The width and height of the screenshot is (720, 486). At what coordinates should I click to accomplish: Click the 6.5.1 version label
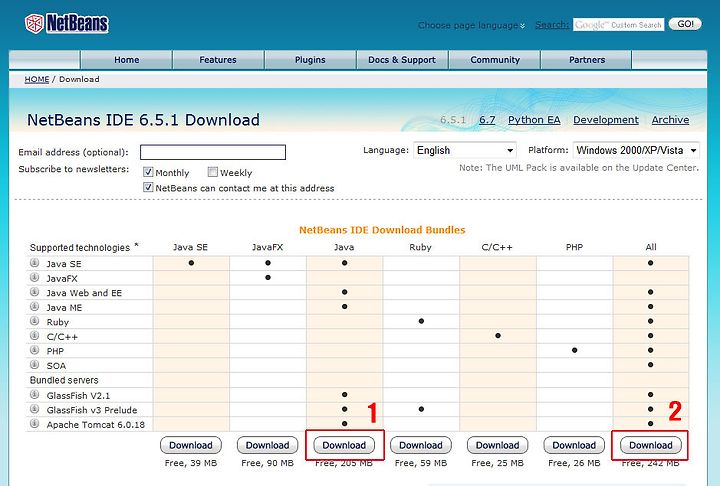[453, 119]
